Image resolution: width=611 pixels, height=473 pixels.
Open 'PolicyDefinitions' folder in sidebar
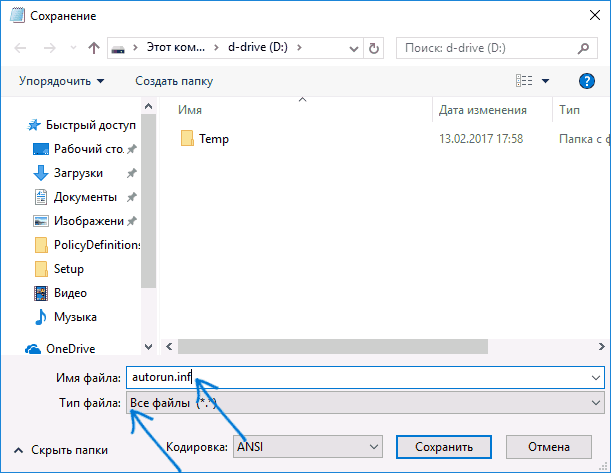coord(97,245)
